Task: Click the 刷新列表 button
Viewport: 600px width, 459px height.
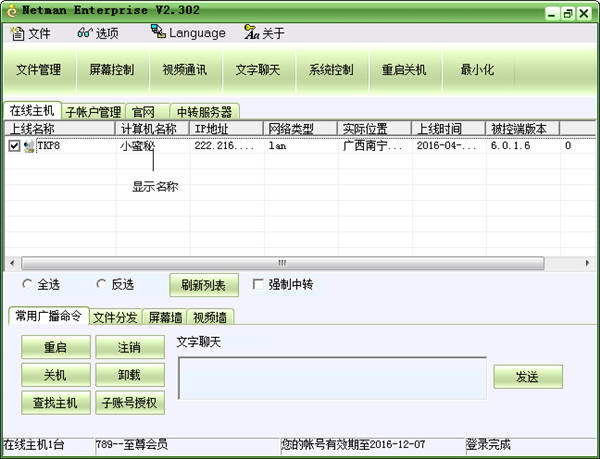Action: click(204, 285)
